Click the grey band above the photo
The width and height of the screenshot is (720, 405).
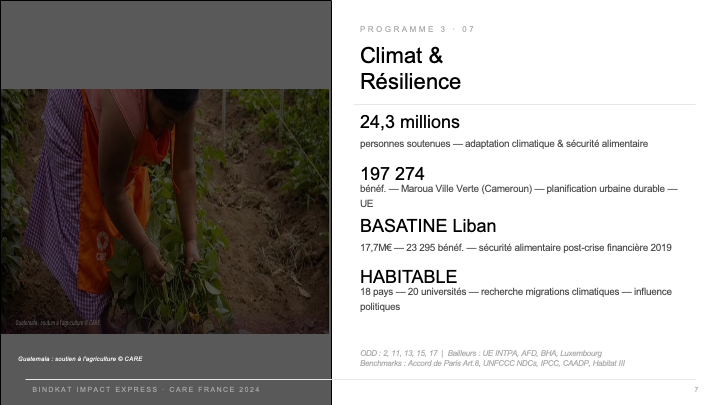pos(166,45)
